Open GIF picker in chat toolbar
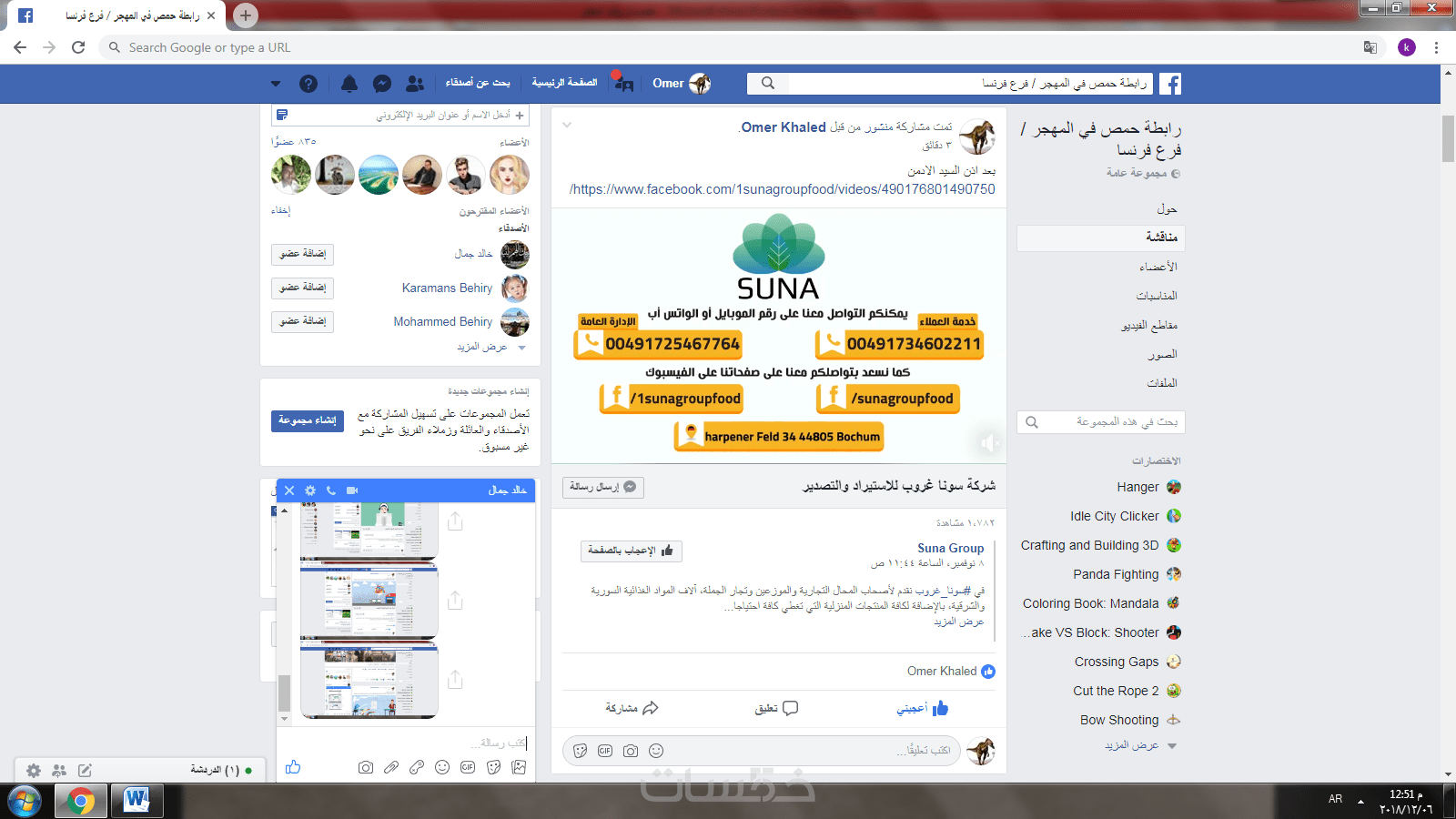The width and height of the screenshot is (1456, 819). click(468, 767)
